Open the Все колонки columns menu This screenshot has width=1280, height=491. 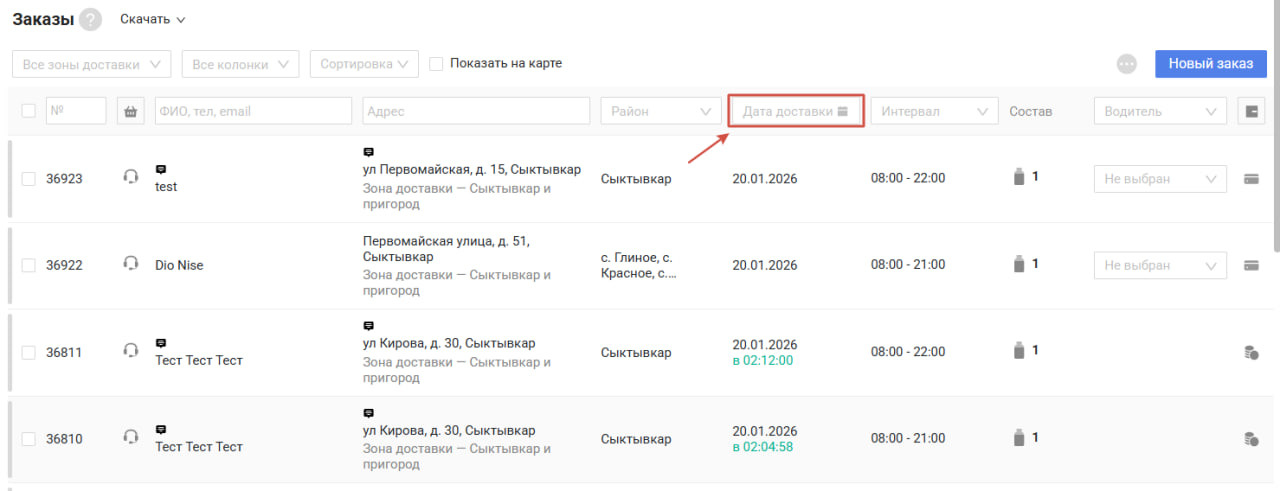click(240, 64)
